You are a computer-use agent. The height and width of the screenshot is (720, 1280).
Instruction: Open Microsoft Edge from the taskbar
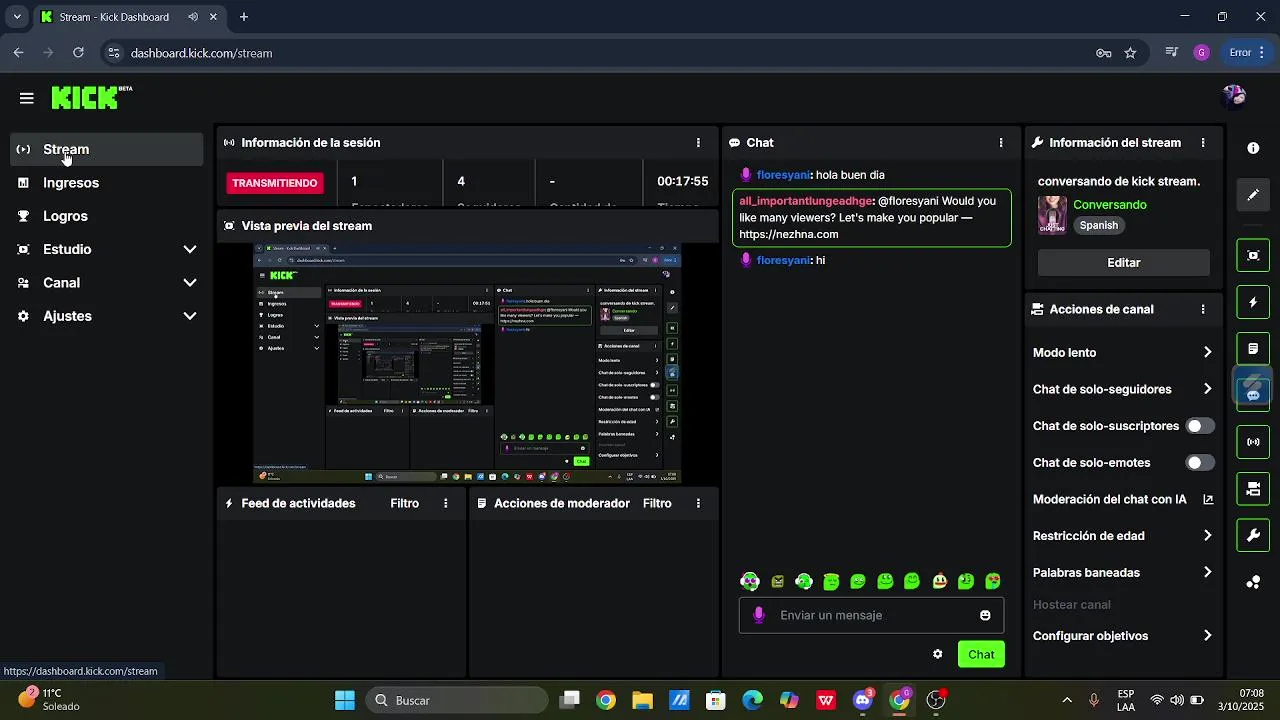[752, 700]
